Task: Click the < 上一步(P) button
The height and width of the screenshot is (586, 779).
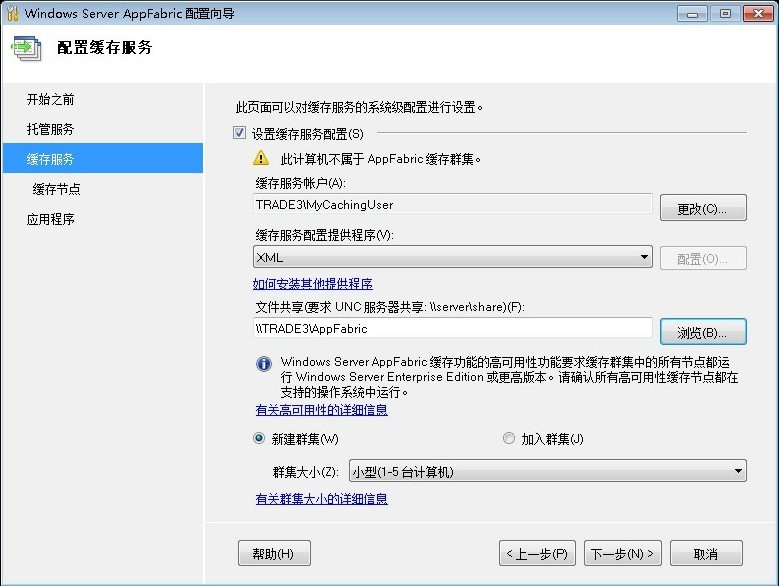Action: [537, 553]
